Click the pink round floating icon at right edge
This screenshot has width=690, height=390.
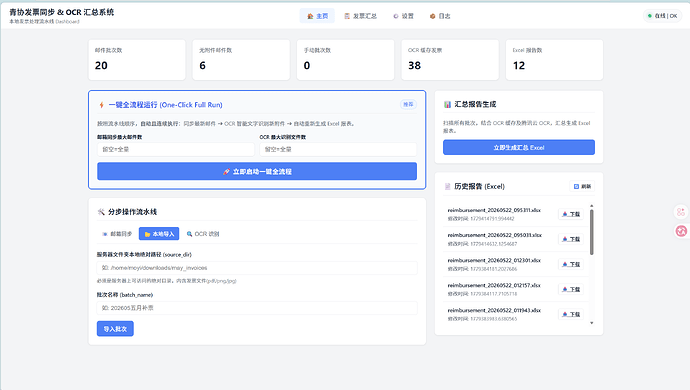(681, 231)
